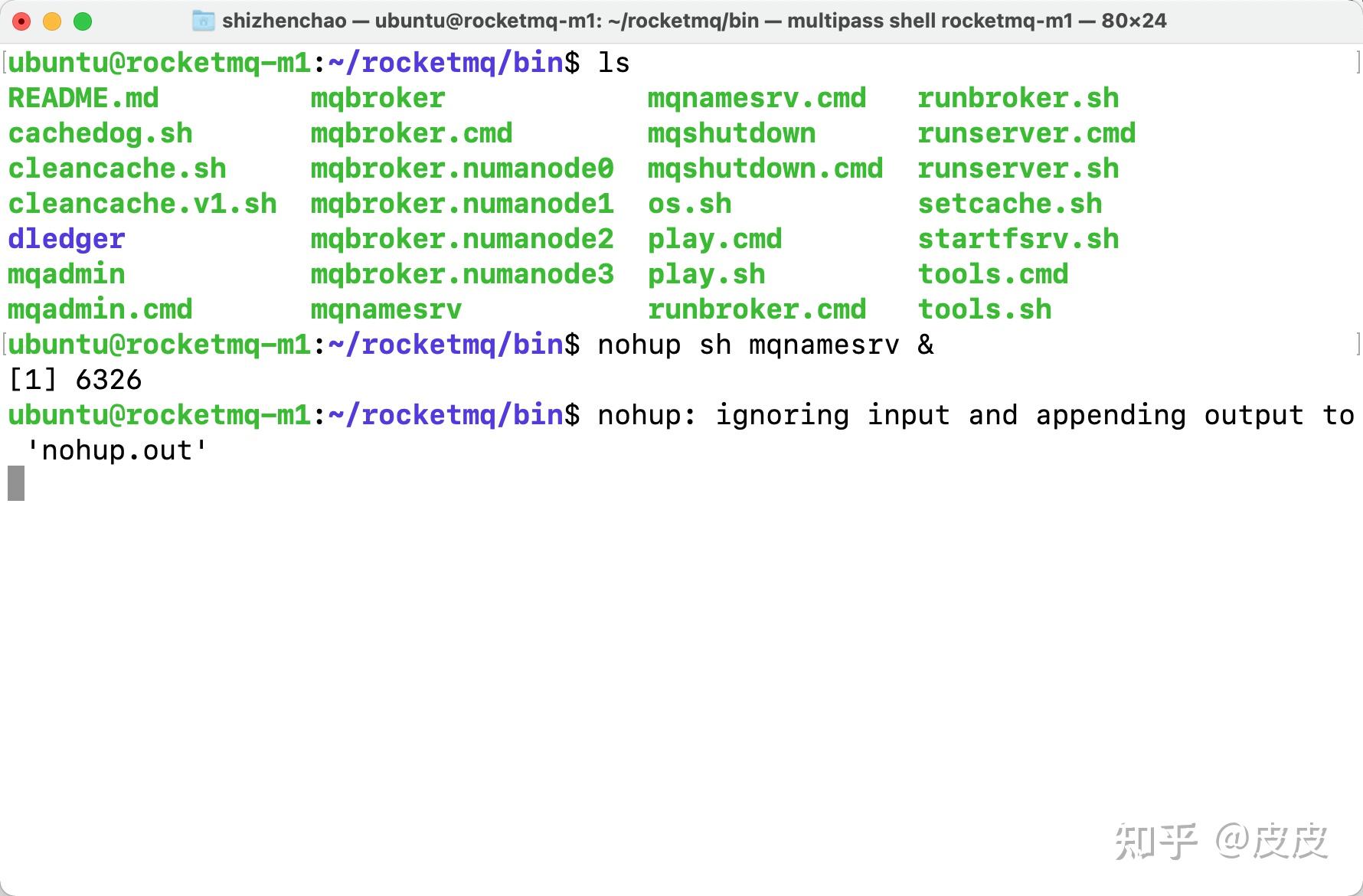Click the cleancache.v1.sh script name
Image resolution: width=1363 pixels, height=896 pixels.
[142, 203]
